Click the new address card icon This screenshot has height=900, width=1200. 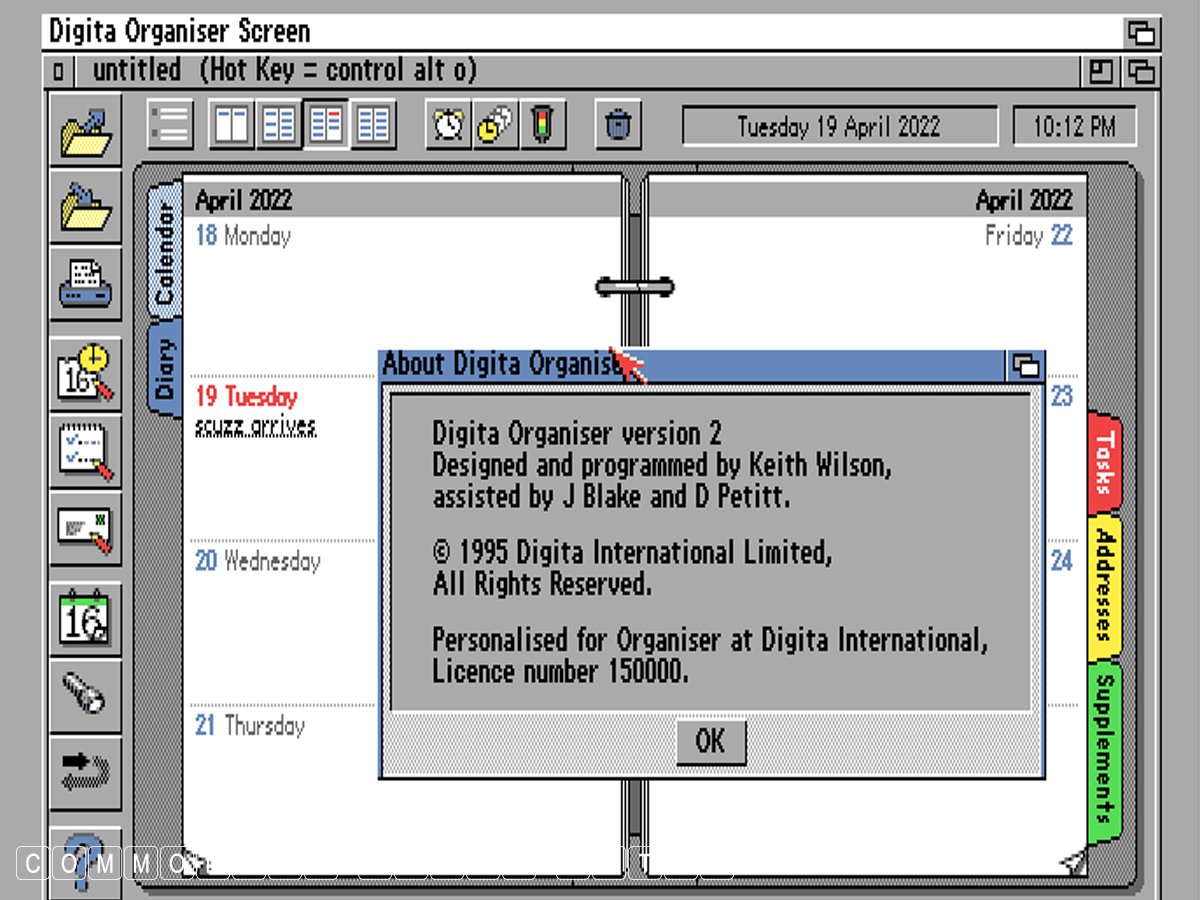[86, 527]
